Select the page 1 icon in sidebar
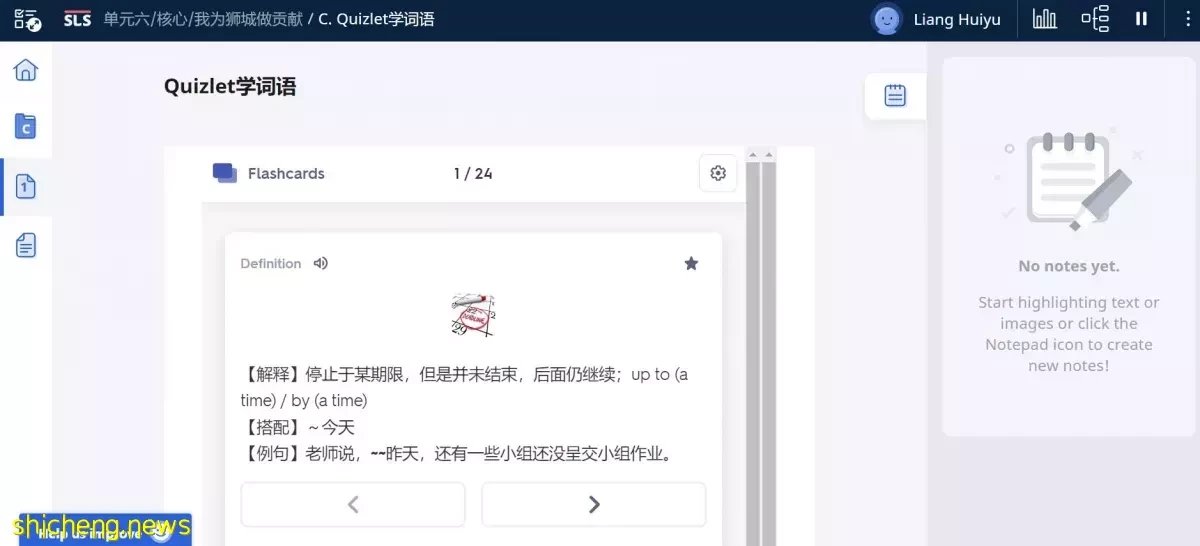Viewport: 1200px width, 546px height. coord(26,186)
